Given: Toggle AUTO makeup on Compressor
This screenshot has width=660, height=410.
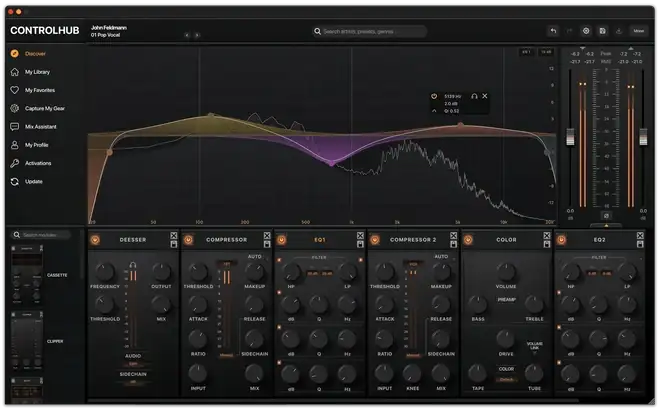Looking at the screenshot, I should tap(255, 256).
